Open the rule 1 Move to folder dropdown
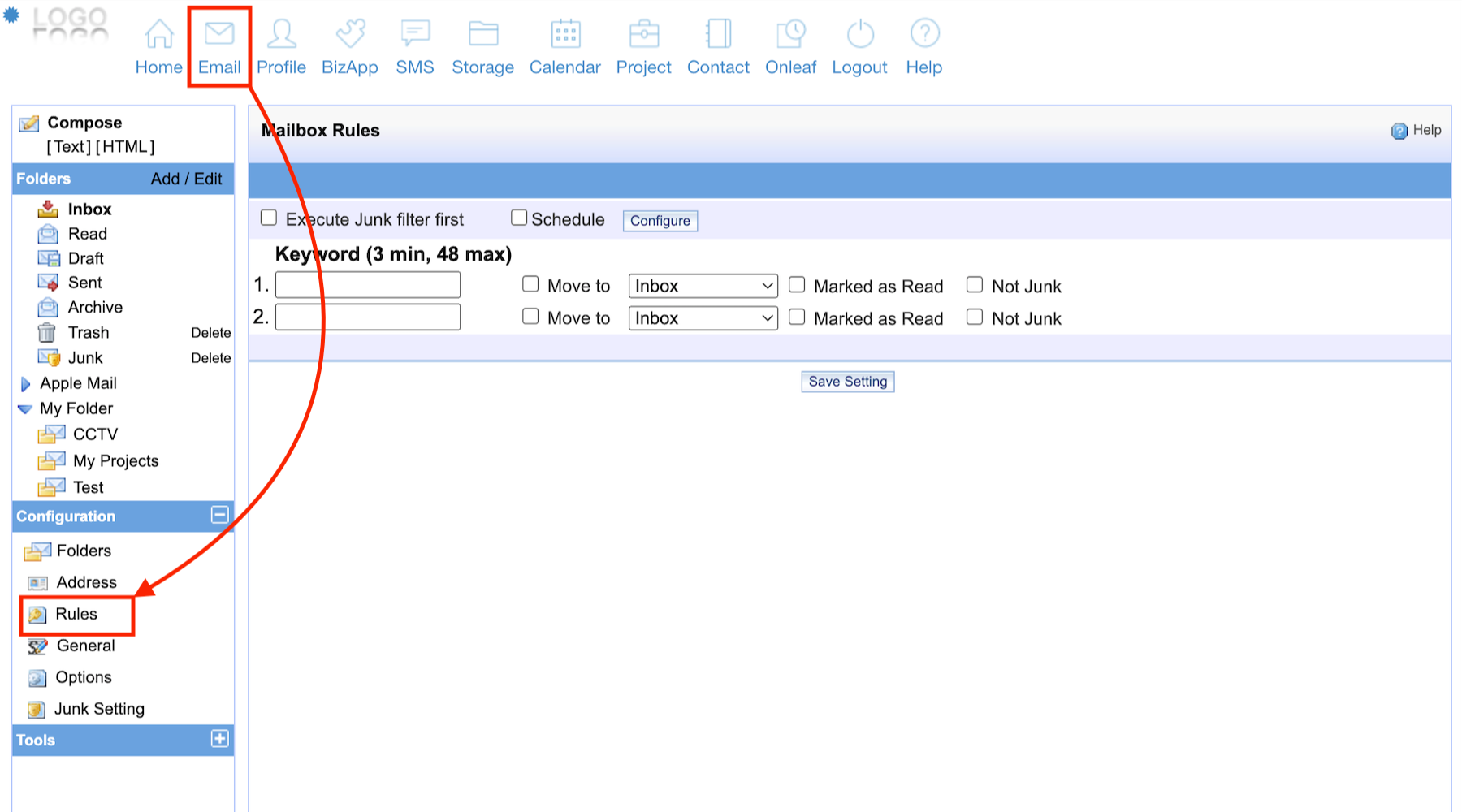Screen dimensions: 1462x812 tap(703, 286)
